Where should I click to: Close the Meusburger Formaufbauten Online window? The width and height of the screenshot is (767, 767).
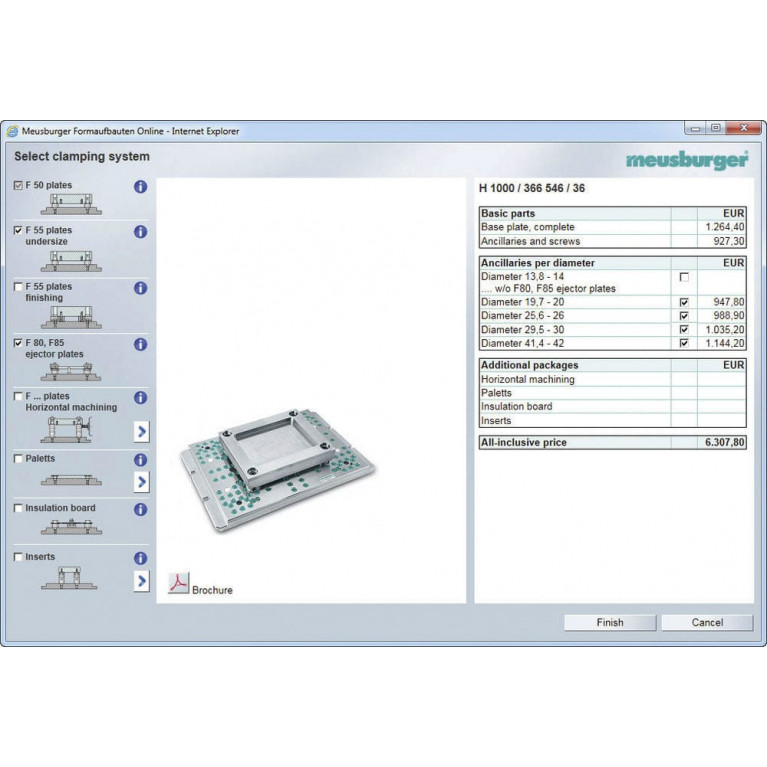pyautogui.click(x=744, y=128)
